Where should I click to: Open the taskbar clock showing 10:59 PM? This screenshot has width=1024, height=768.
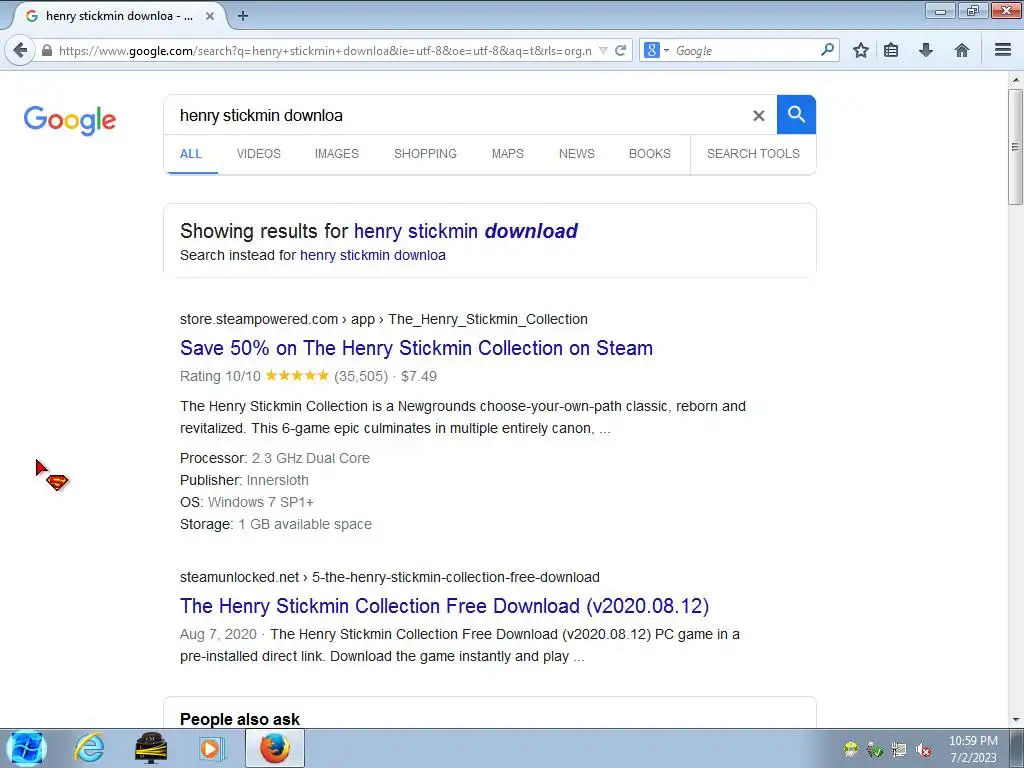[973, 749]
